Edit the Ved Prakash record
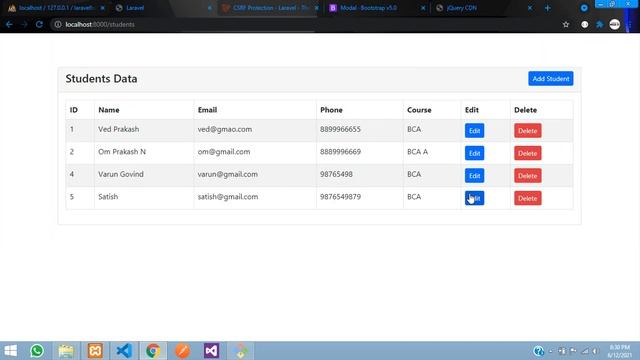This screenshot has width=640, height=360. [474, 131]
